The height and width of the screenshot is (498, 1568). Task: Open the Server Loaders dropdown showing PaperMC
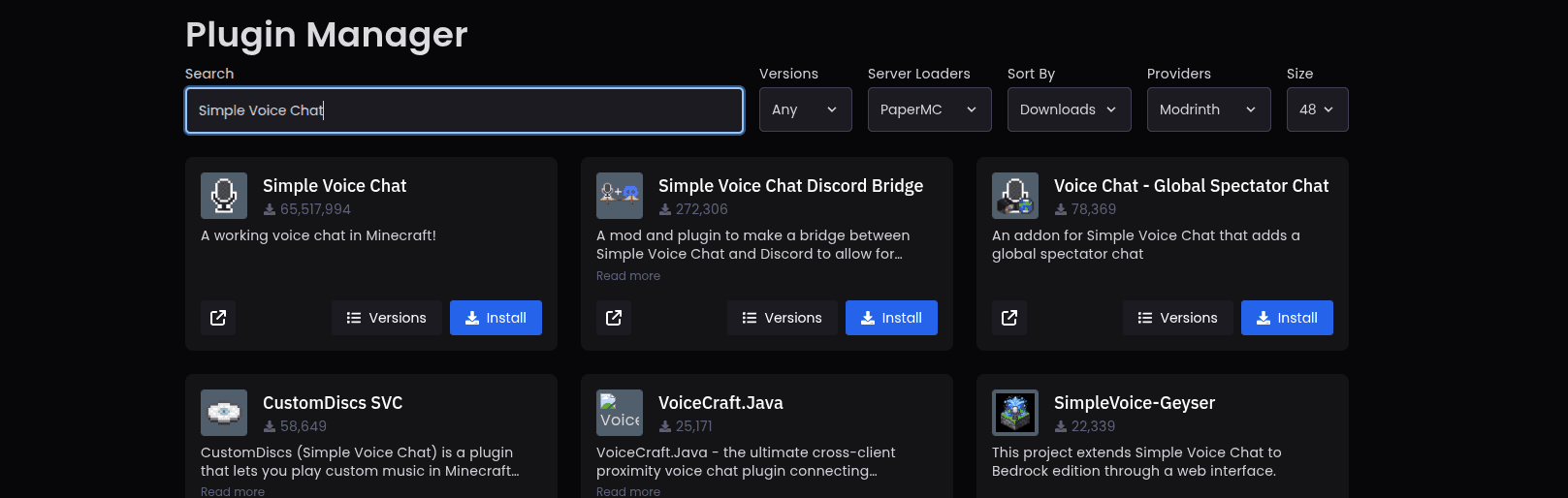(x=930, y=109)
